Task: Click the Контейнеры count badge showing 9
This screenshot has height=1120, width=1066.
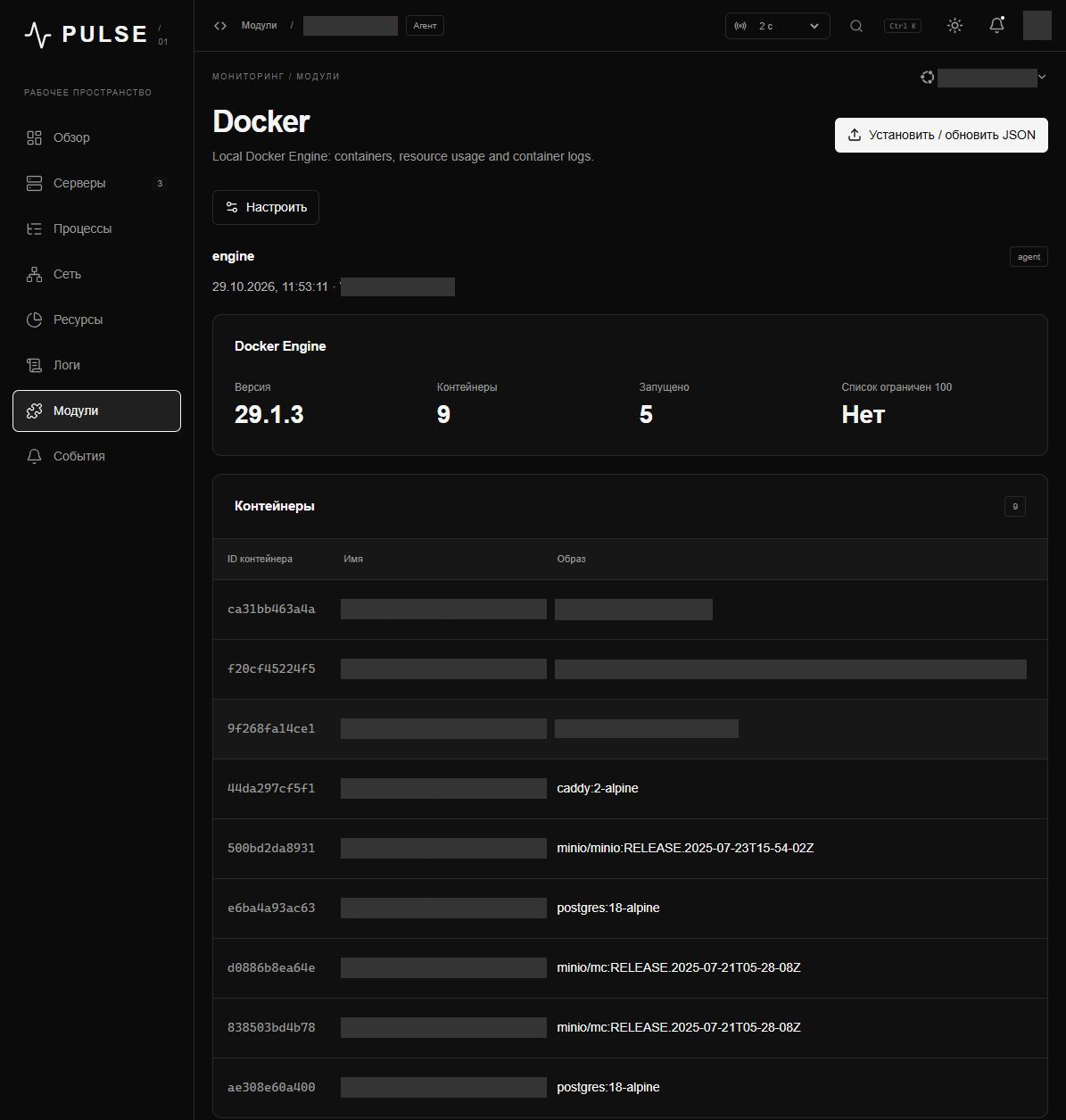Action: tap(1015, 507)
